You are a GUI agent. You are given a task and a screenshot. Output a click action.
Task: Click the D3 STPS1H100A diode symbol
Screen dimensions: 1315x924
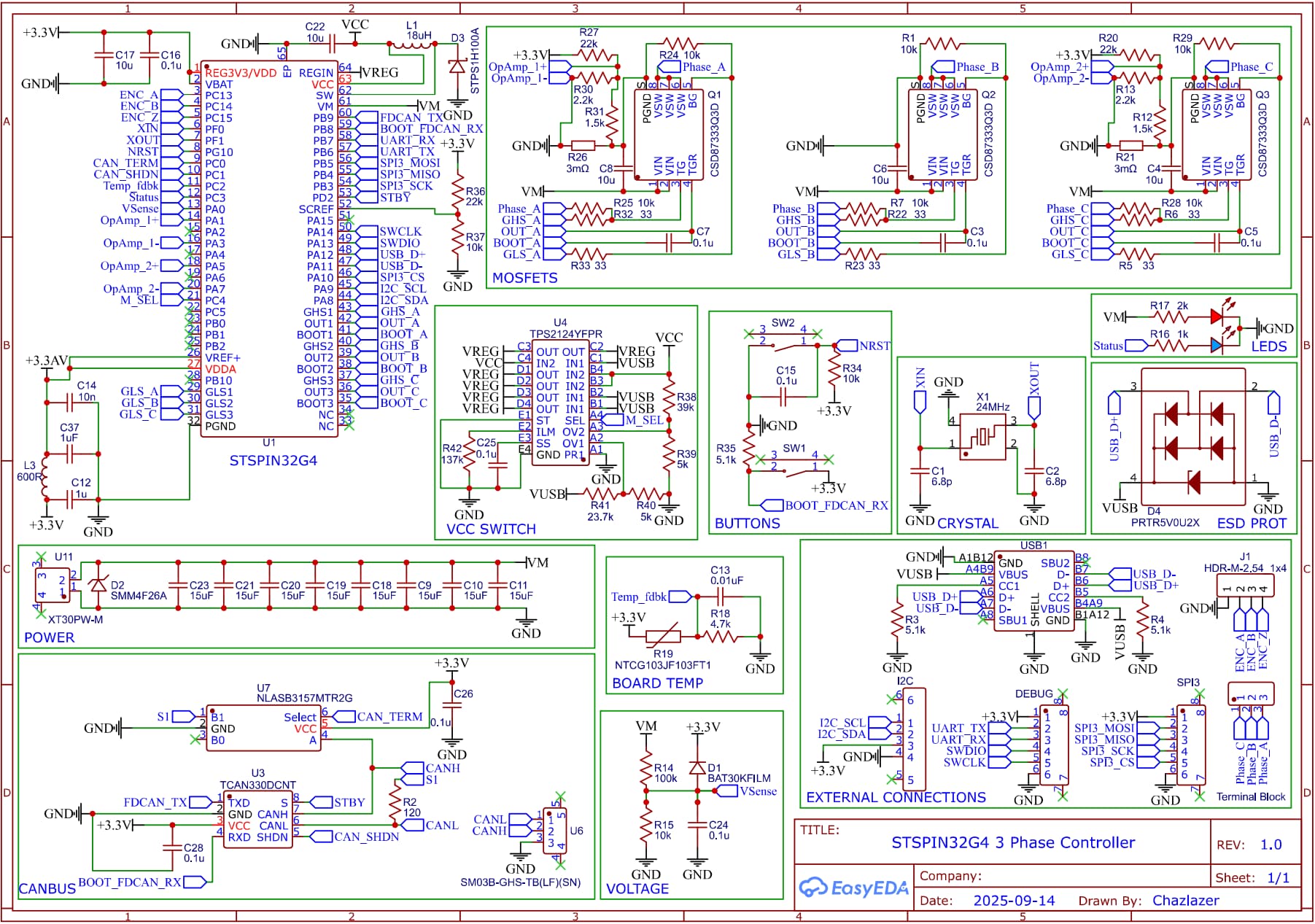pos(457,67)
